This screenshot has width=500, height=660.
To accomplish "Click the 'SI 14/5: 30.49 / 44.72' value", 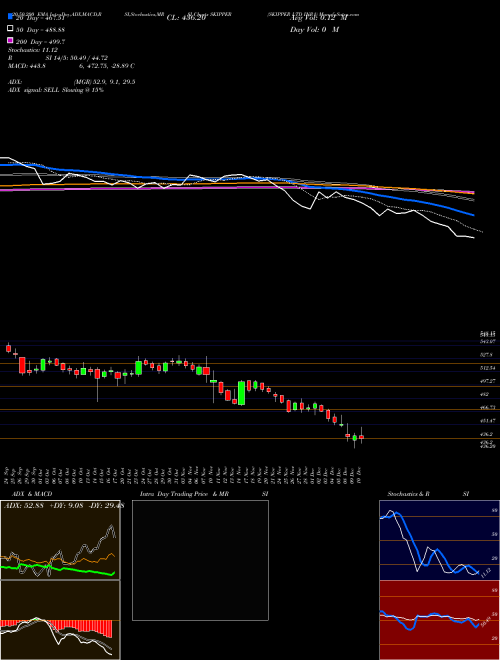I will coord(77,58).
